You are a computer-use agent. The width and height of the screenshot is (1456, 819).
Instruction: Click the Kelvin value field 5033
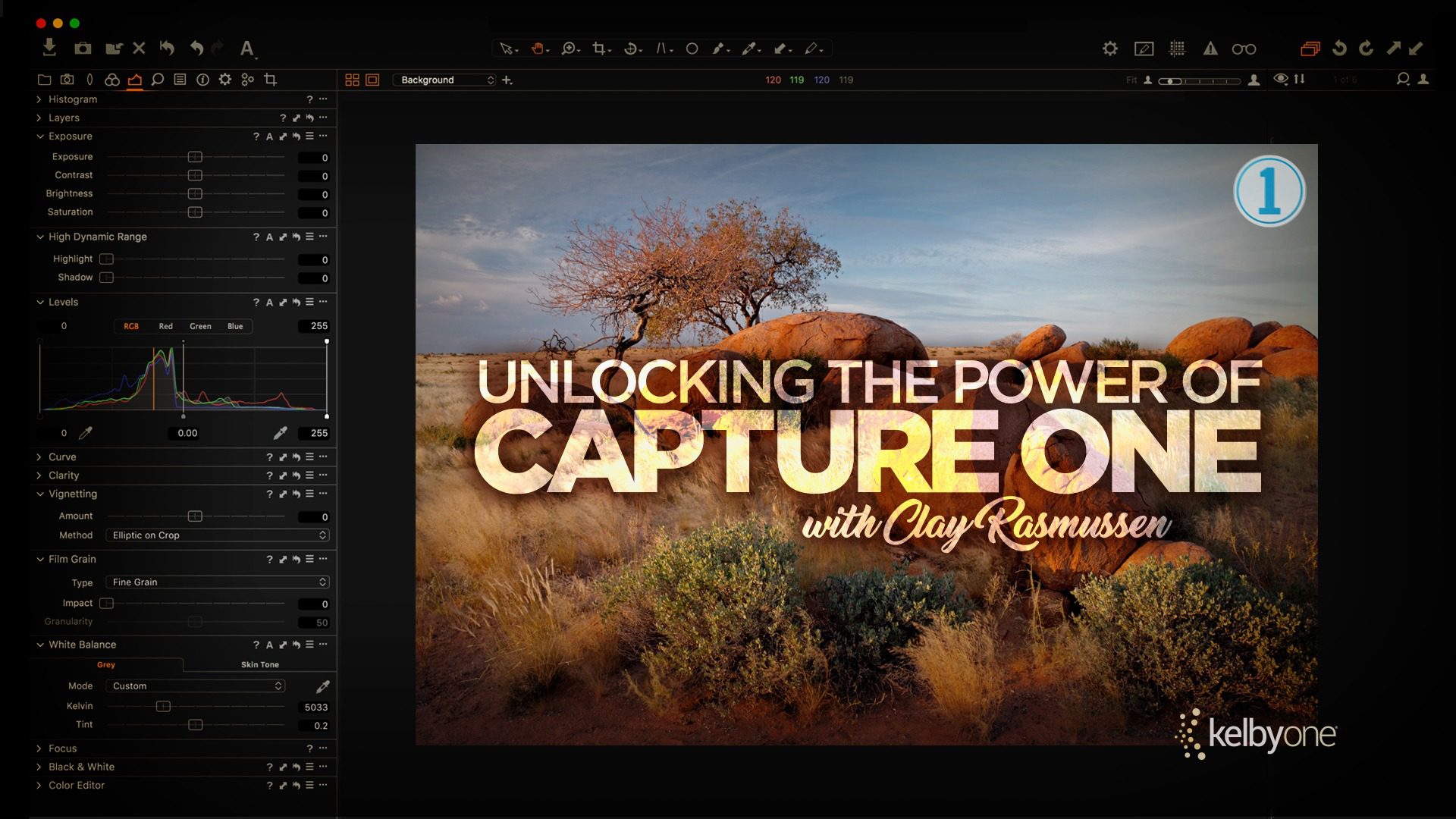click(x=315, y=708)
